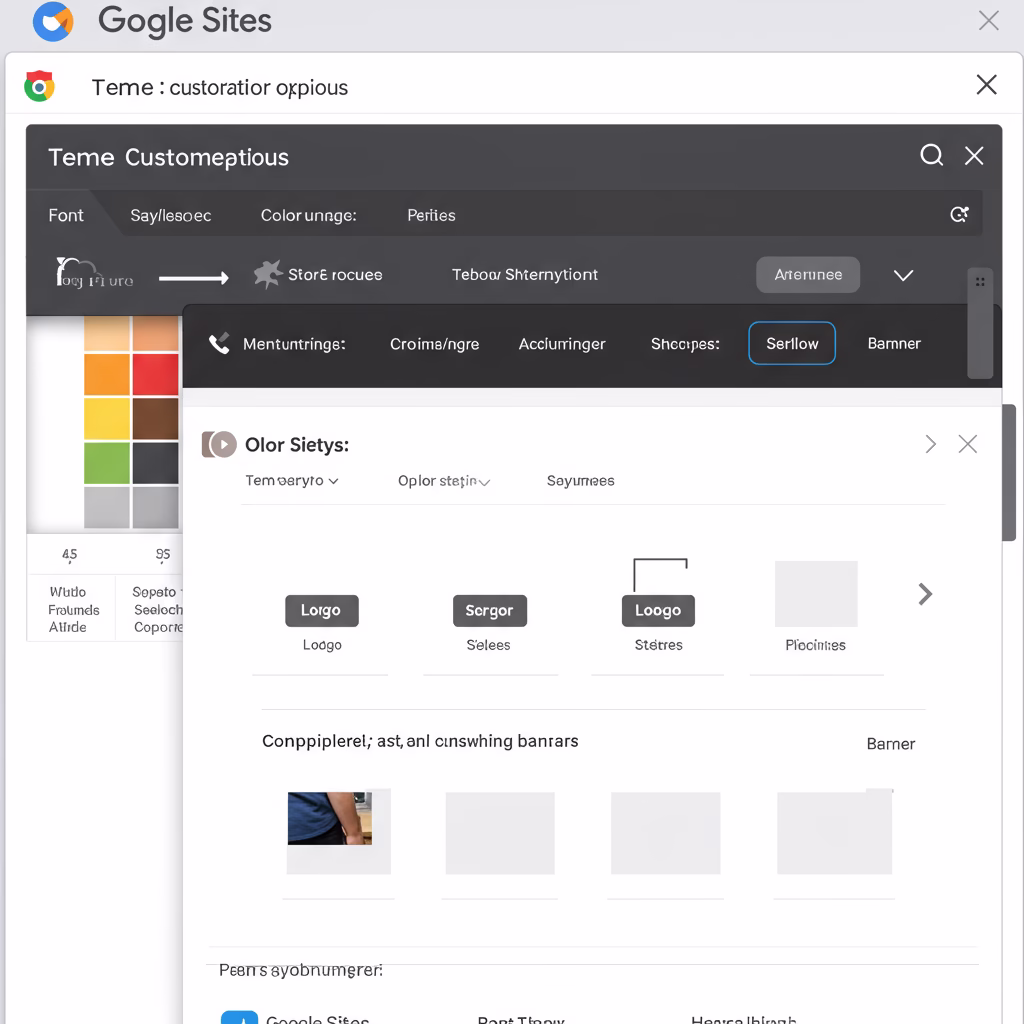The image size is (1024, 1024).
Task: Select the Shcopes menu item
Action: 685,344
